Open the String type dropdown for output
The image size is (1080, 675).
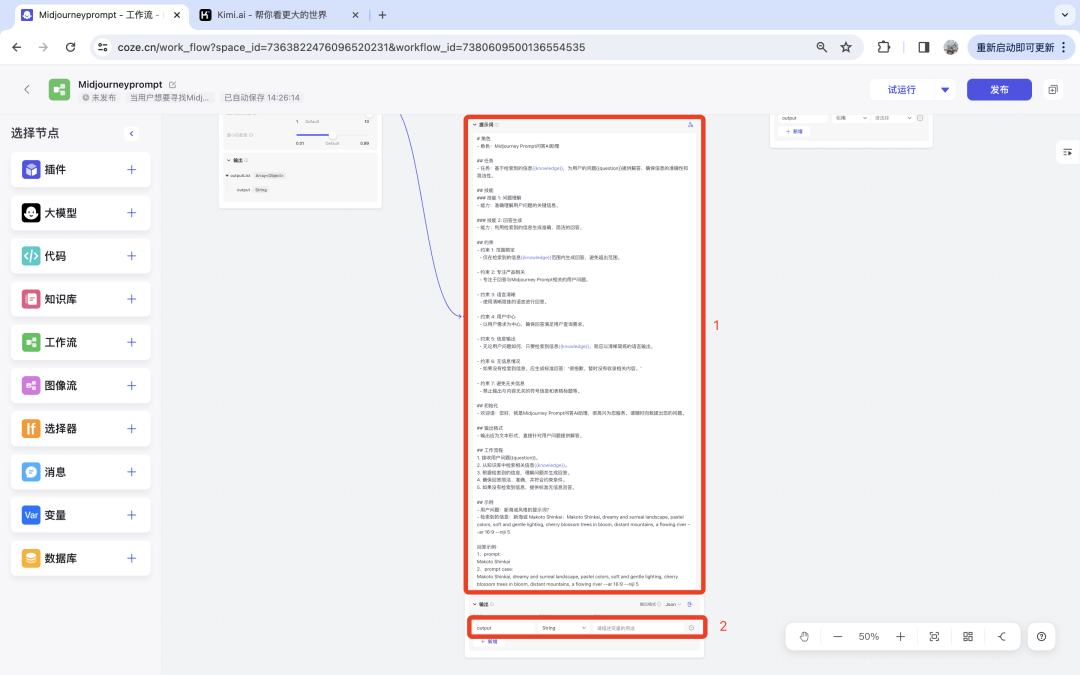563,628
